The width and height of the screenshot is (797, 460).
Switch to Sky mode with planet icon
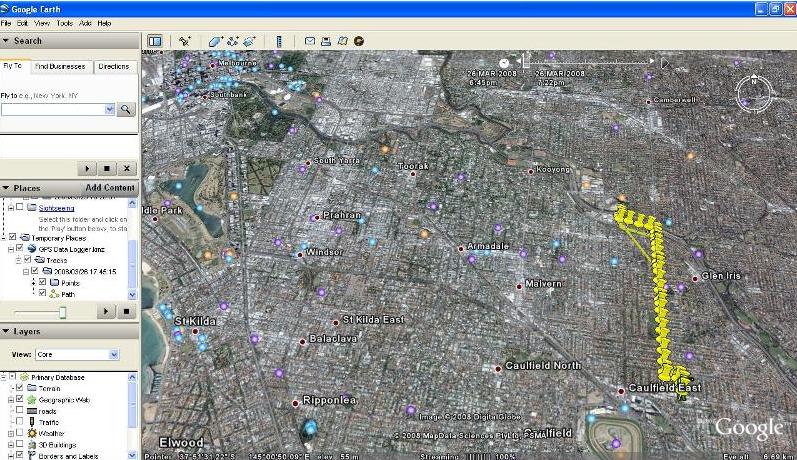click(x=359, y=41)
